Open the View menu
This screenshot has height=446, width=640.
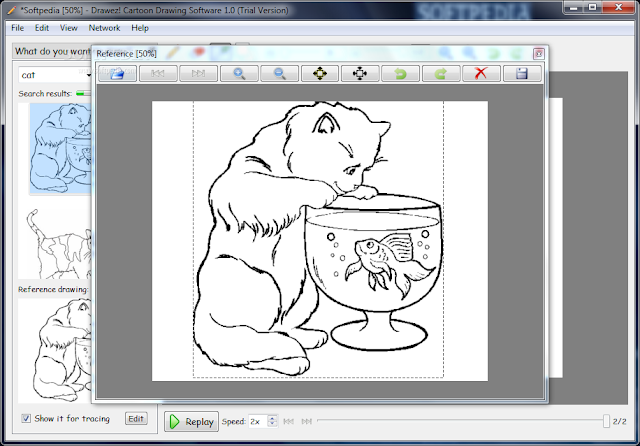tap(69, 28)
